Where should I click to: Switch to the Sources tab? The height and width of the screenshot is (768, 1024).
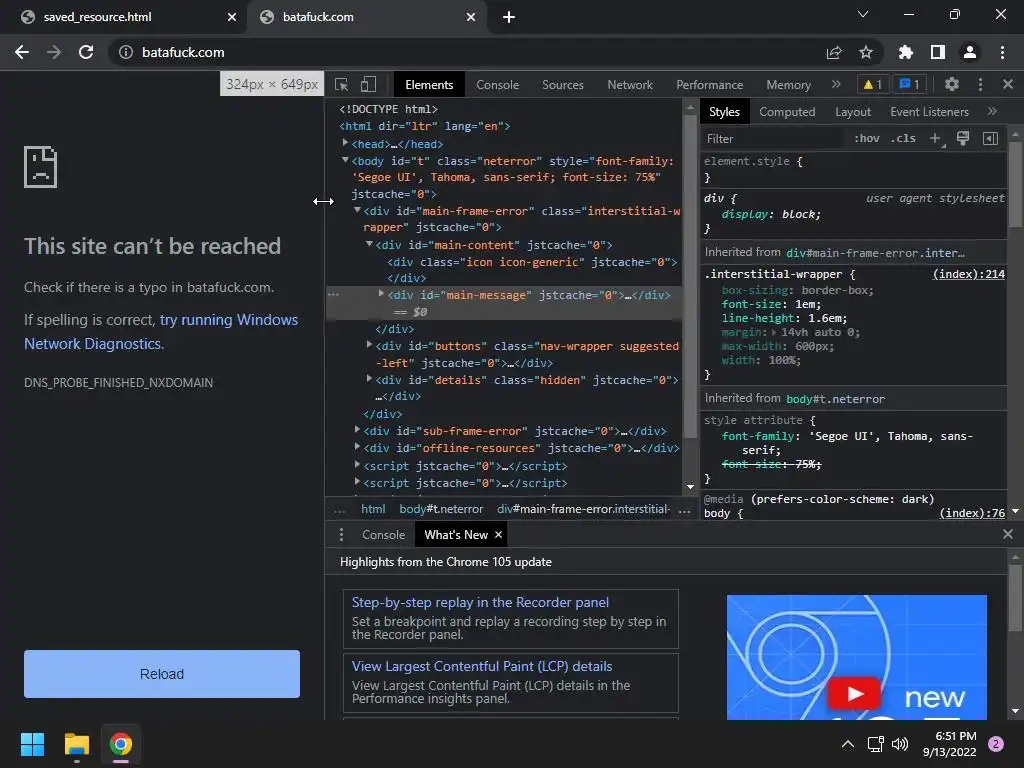coord(563,85)
